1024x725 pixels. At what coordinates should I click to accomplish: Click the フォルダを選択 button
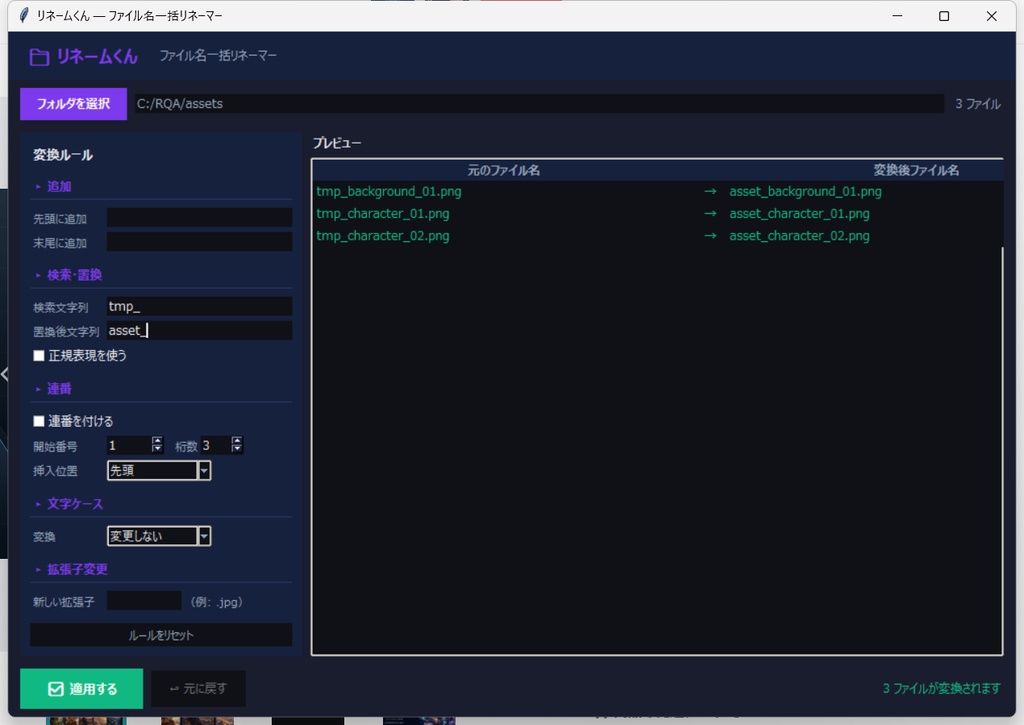(x=73, y=104)
